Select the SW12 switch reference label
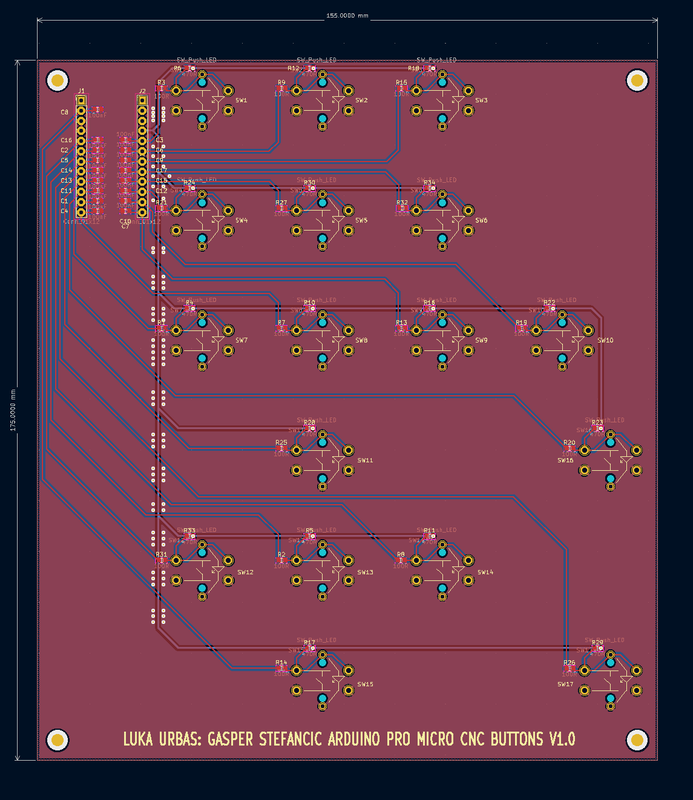Viewport: 693px width, 800px height. (x=245, y=572)
